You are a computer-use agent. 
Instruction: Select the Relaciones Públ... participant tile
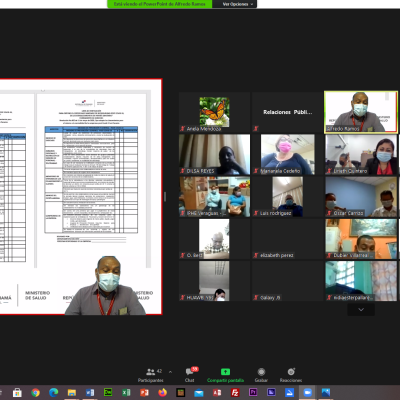point(287,112)
